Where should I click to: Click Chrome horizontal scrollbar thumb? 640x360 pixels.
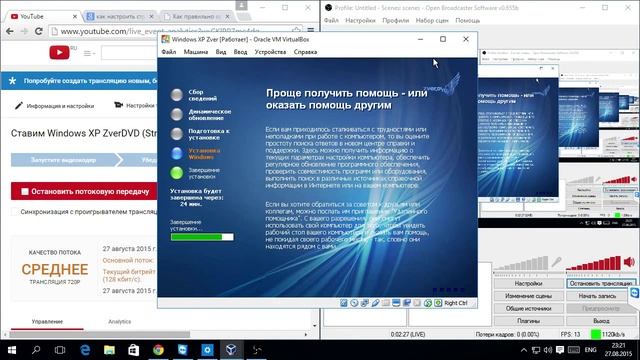point(100,335)
